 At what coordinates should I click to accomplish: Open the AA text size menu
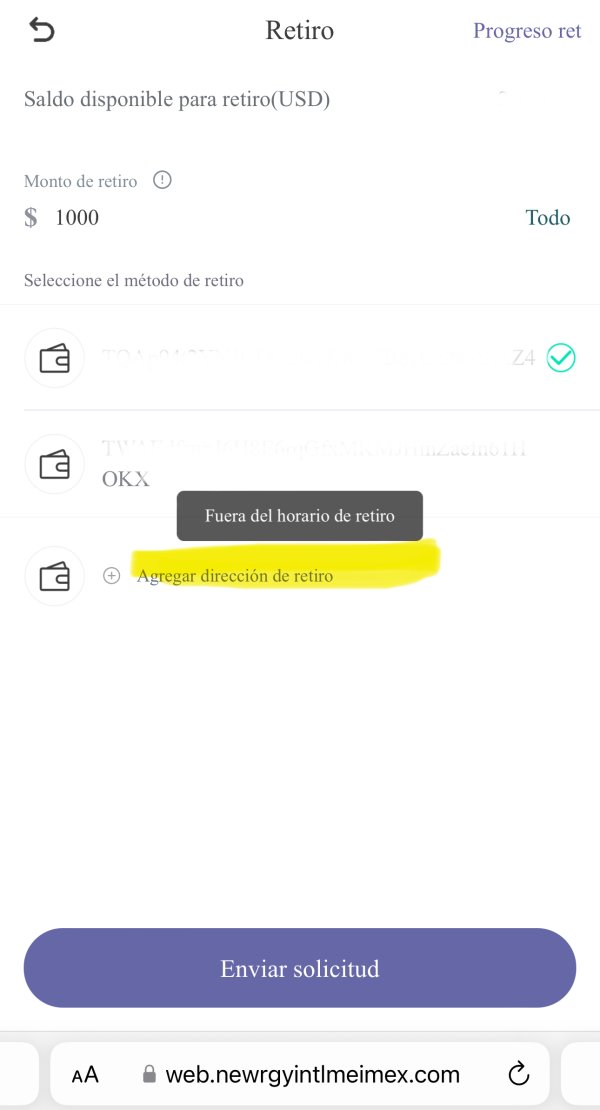pyautogui.click(x=85, y=1075)
